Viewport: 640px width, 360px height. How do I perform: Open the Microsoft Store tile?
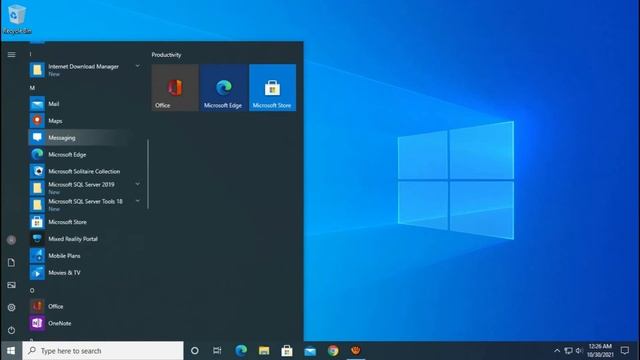click(x=272, y=87)
